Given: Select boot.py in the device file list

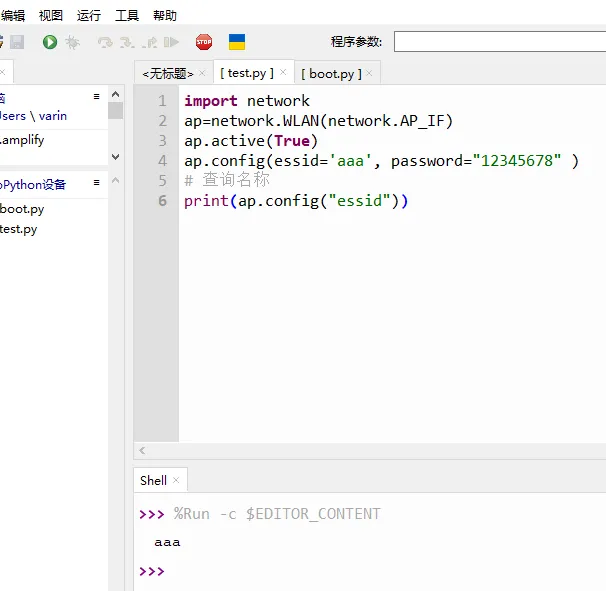Looking at the screenshot, I should 22,209.
